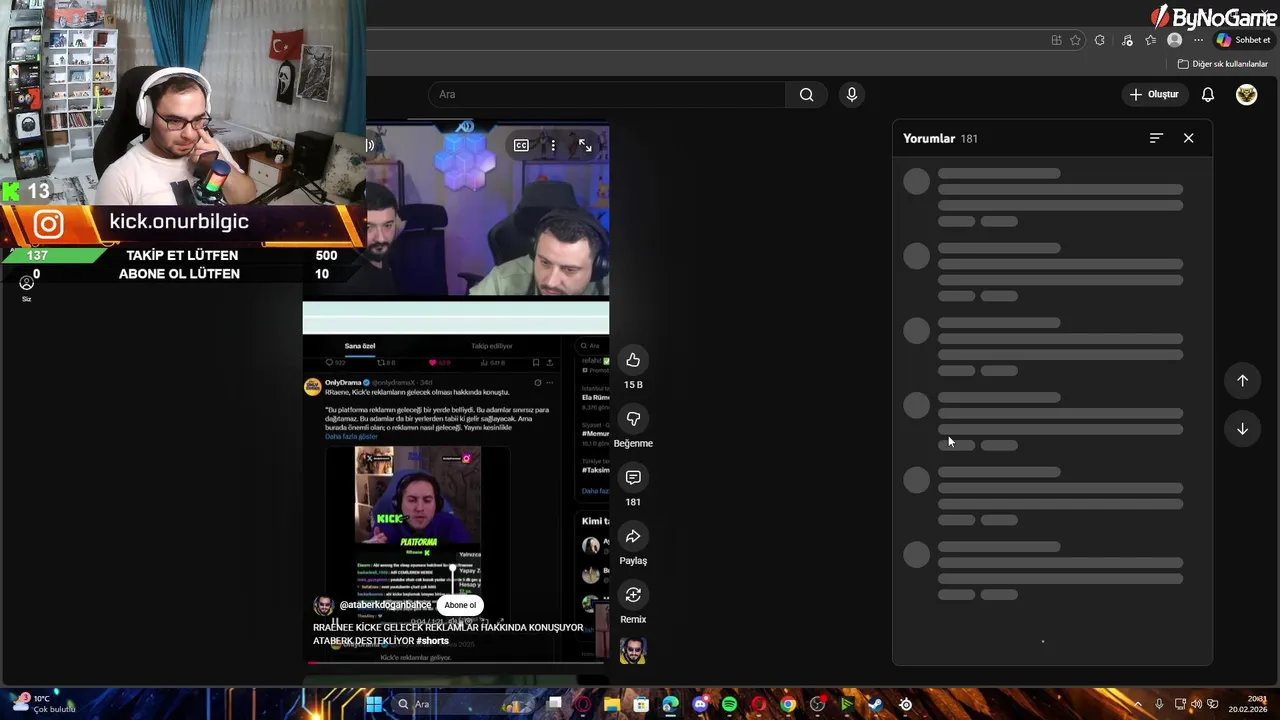Open Google Chrome from the taskbar
The image size is (1280, 720).
pyautogui.click(x=788, y=704)
